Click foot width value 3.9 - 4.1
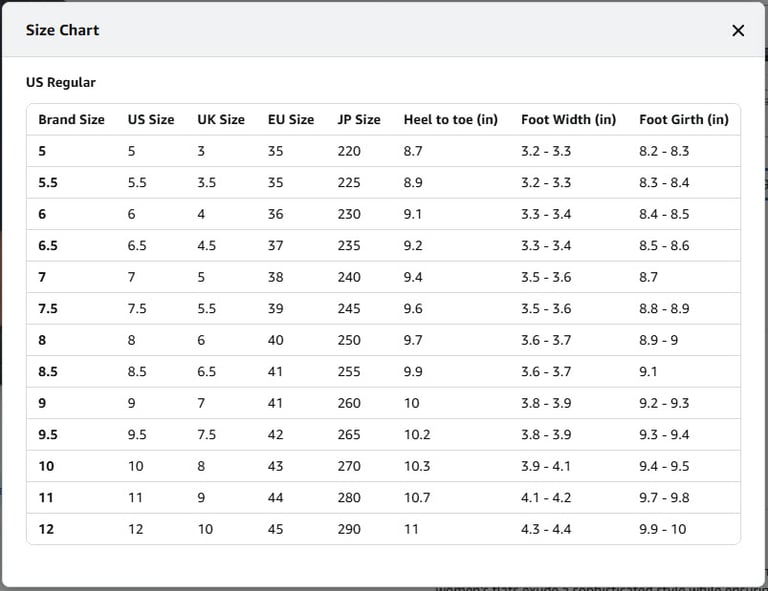Viewport: 768px width, 591px height. pos(547,466)
